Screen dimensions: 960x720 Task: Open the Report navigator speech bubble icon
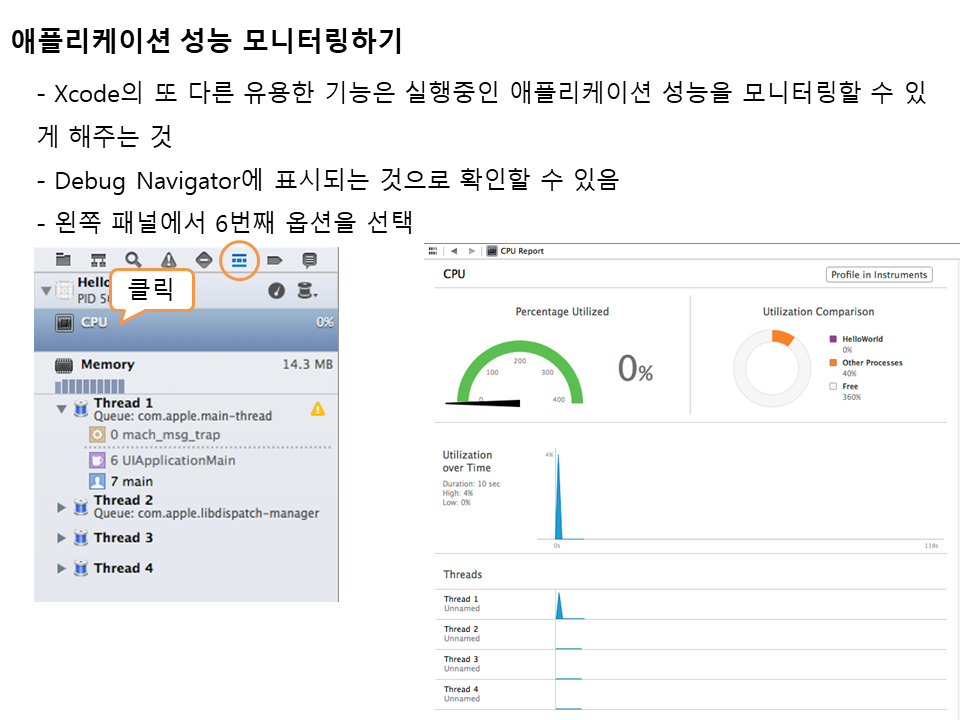pyautogui.click(x=309, y=260)
